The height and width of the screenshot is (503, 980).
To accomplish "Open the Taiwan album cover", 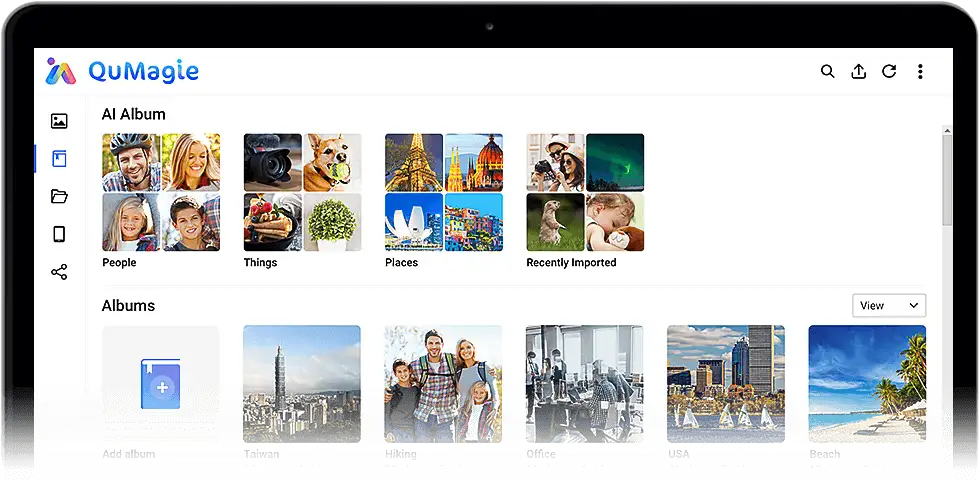I will (302, 384).
